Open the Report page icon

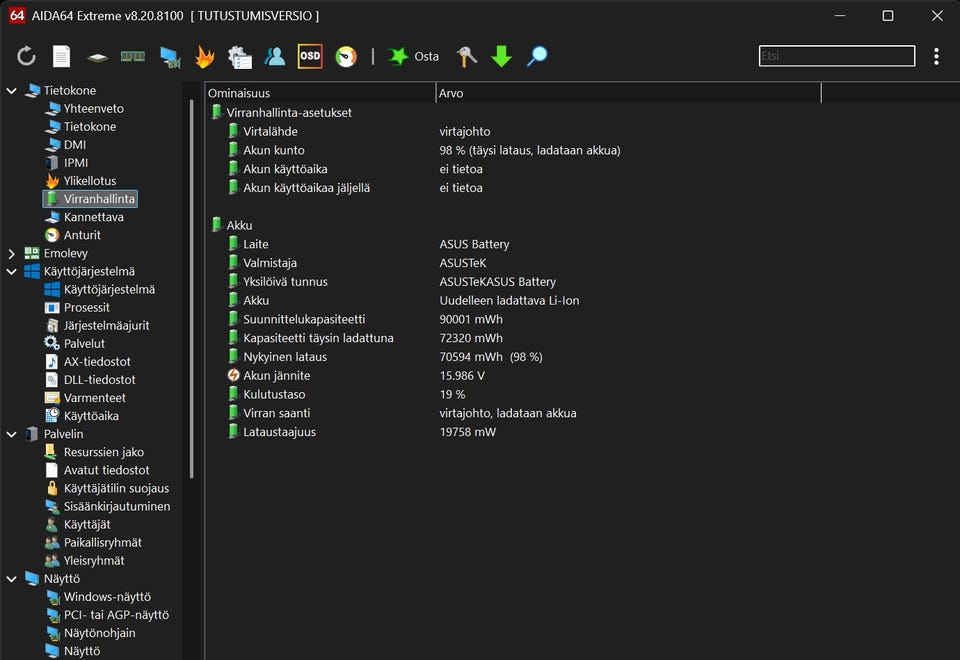point(62,57)
